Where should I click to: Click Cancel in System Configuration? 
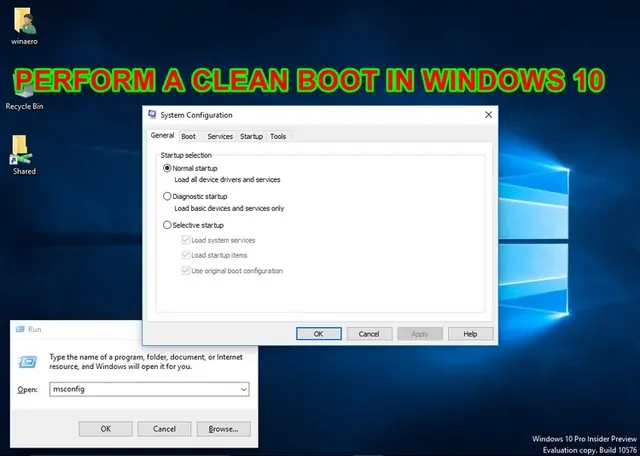(x=369, y=334)
